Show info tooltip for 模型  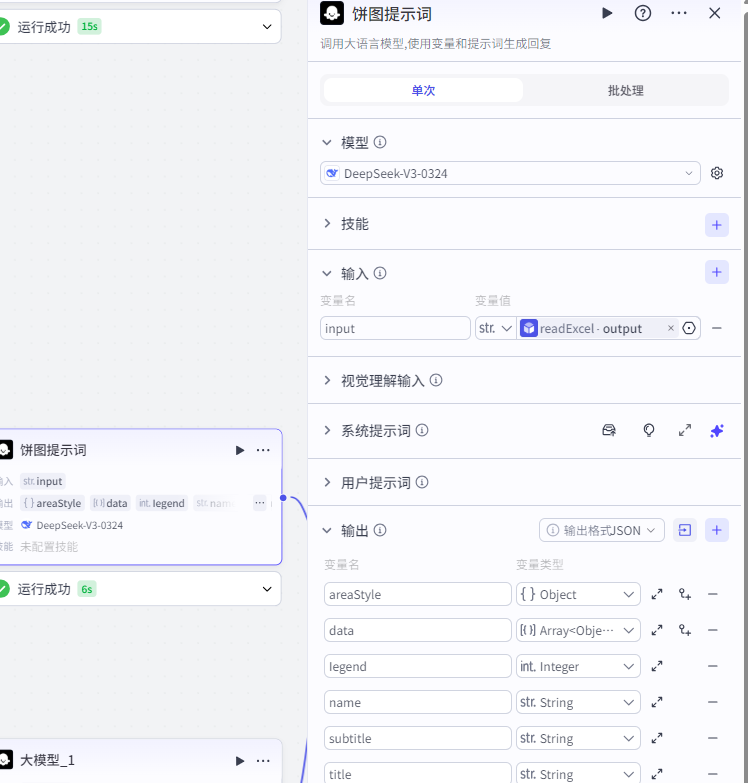[380, 142]
